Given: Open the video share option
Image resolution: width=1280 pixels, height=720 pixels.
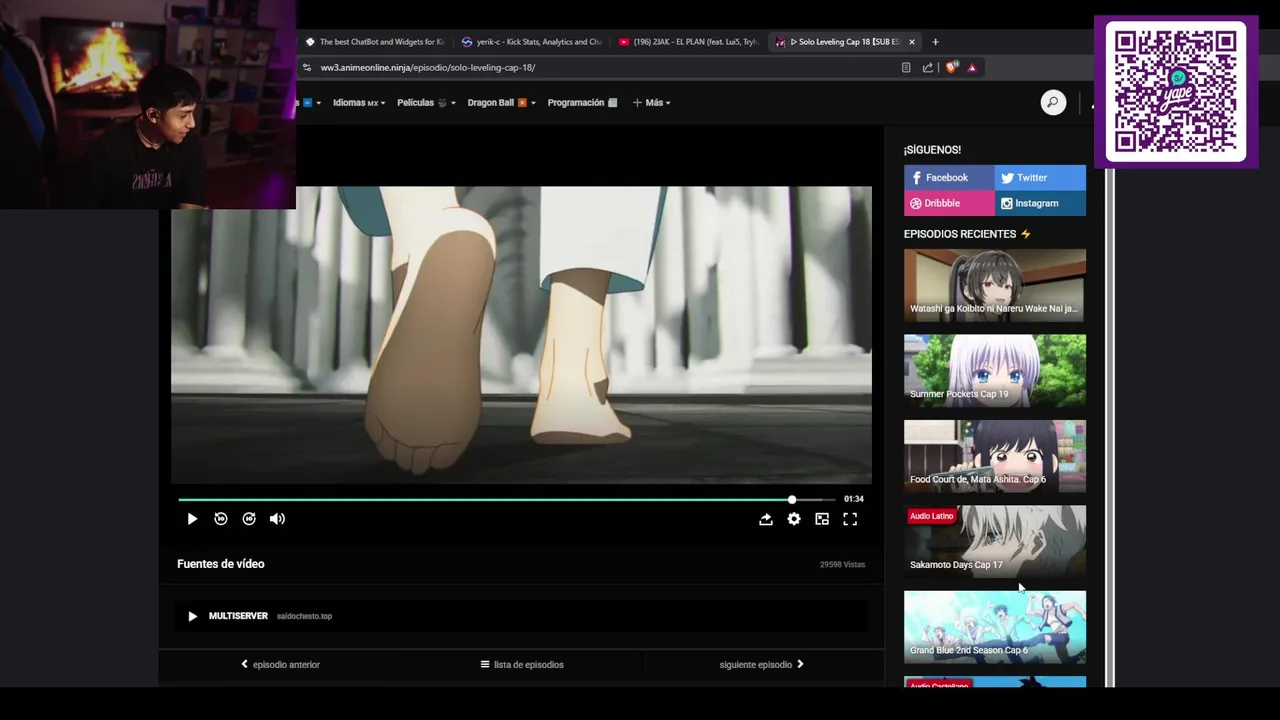Looking at the screenshot, I should coord(765,519).
